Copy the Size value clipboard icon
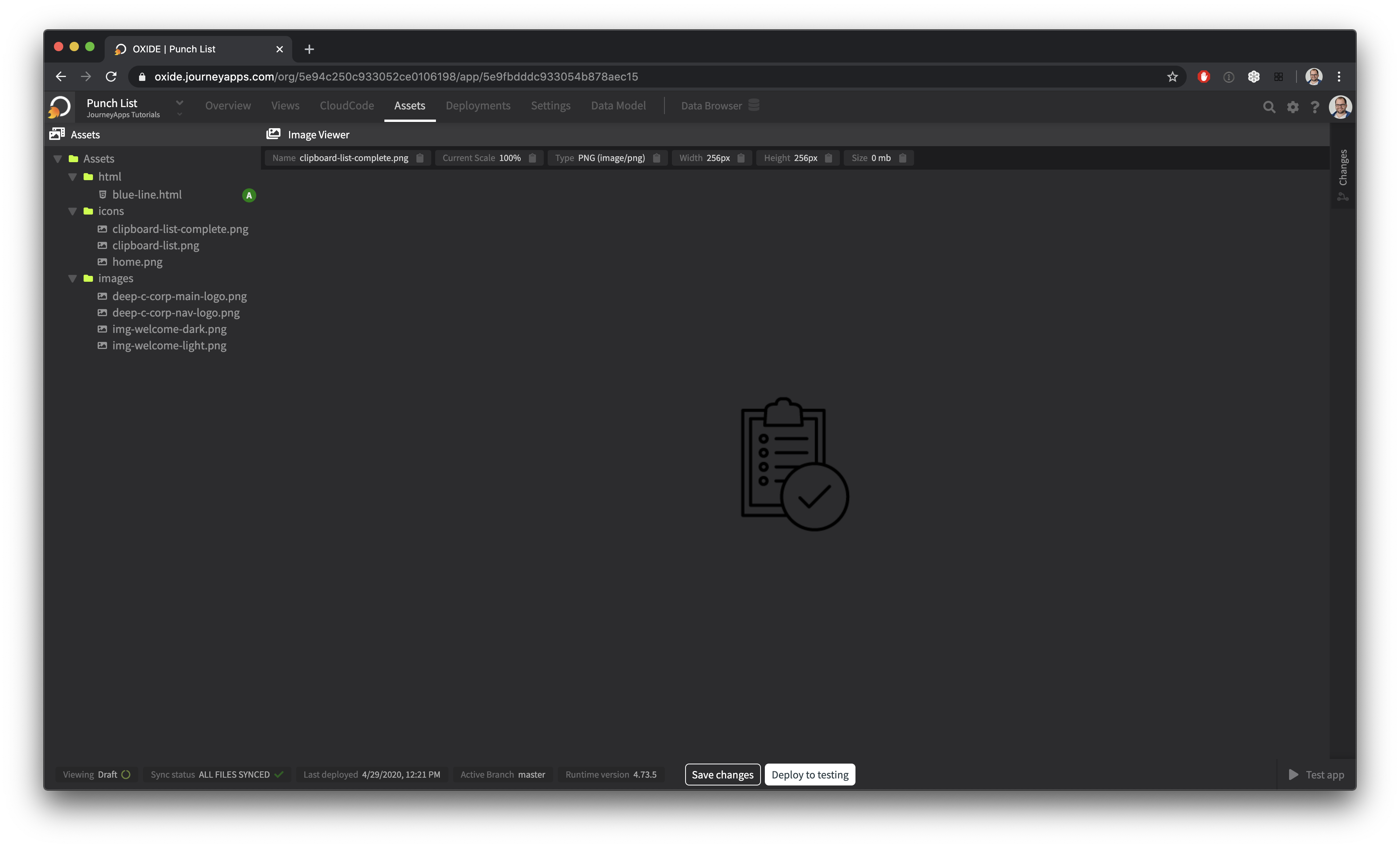Image resolution: width=1400 pixels, height=848 pixels. point(902,158)
